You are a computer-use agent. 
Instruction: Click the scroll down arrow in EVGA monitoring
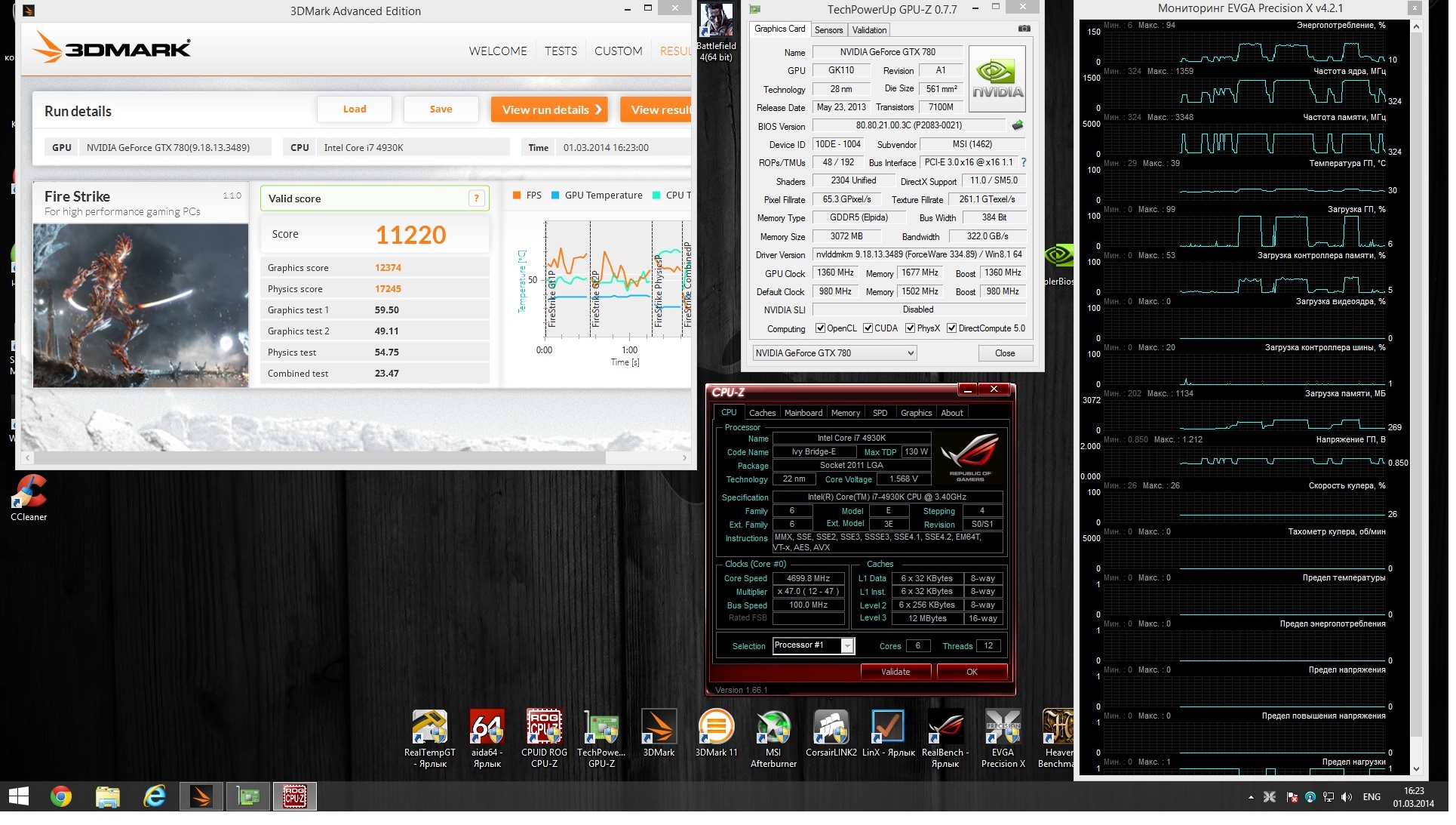(x=1416, y=768)
